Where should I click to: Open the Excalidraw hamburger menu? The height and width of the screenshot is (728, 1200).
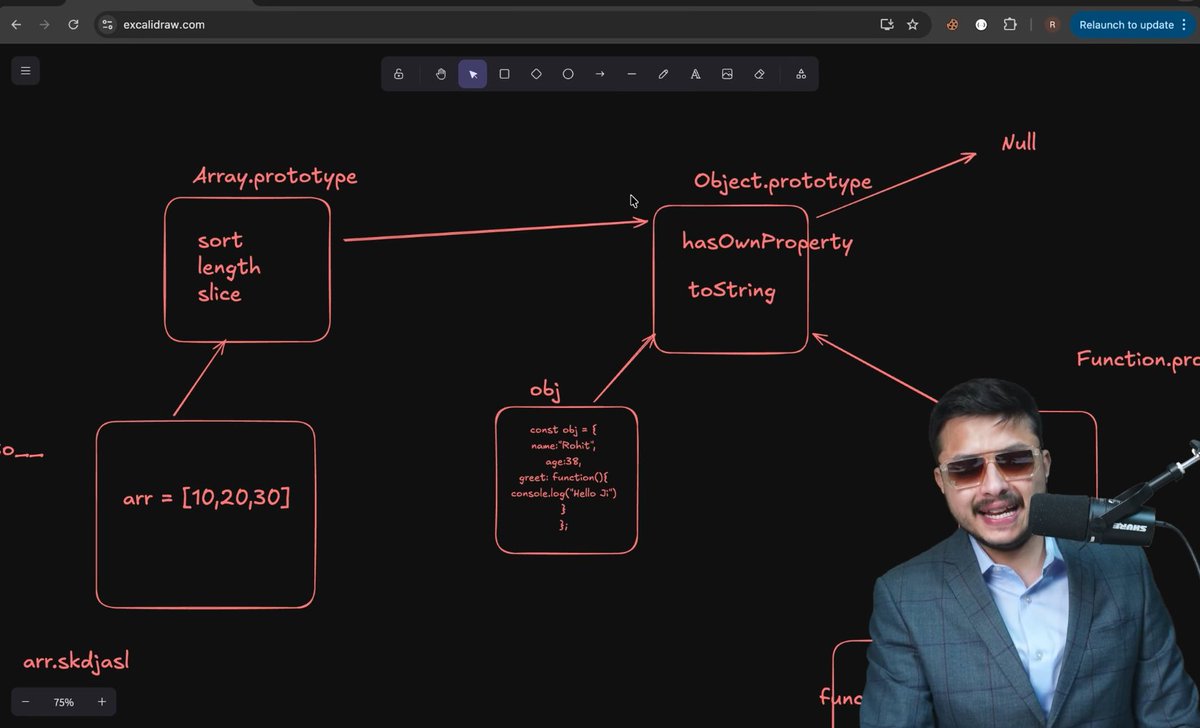pyautogui.click(x=25, y=70)
